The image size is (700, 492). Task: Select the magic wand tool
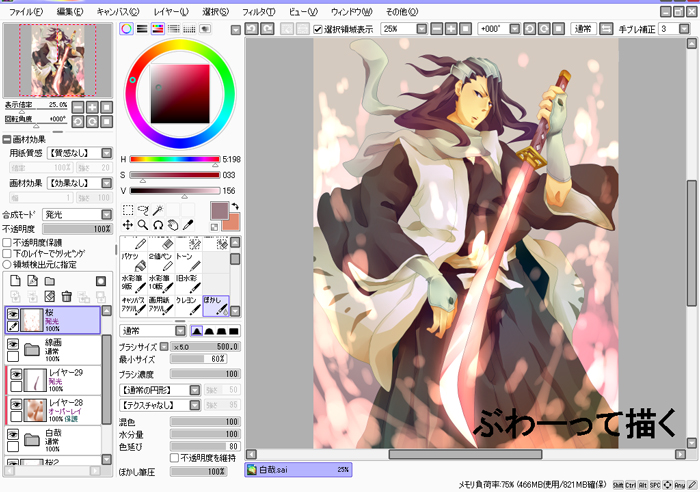coord(158,210)
